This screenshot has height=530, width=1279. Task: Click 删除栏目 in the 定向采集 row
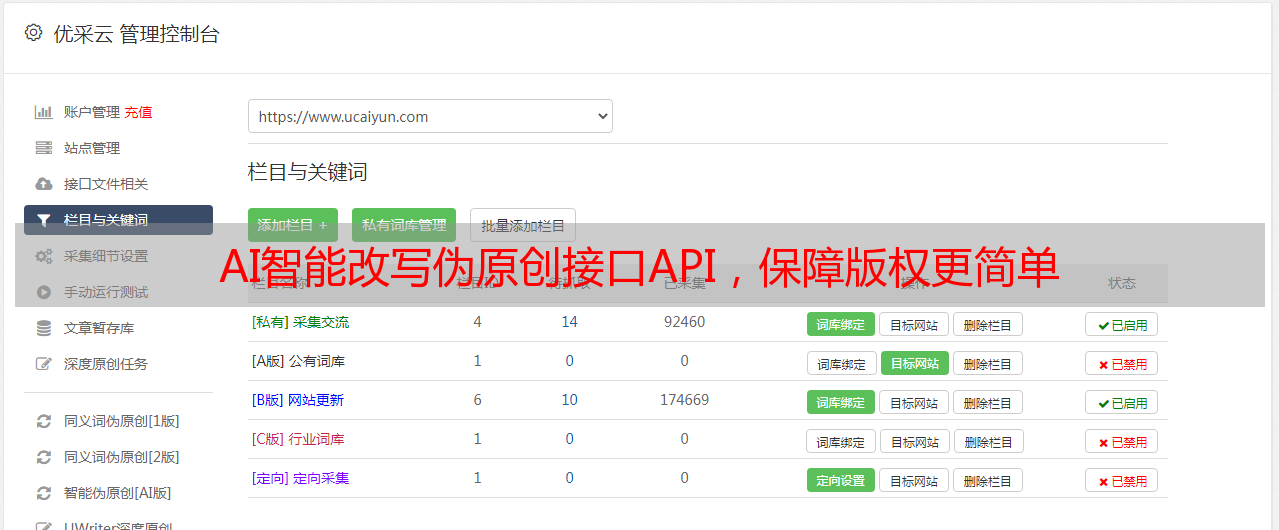(987, 480)
